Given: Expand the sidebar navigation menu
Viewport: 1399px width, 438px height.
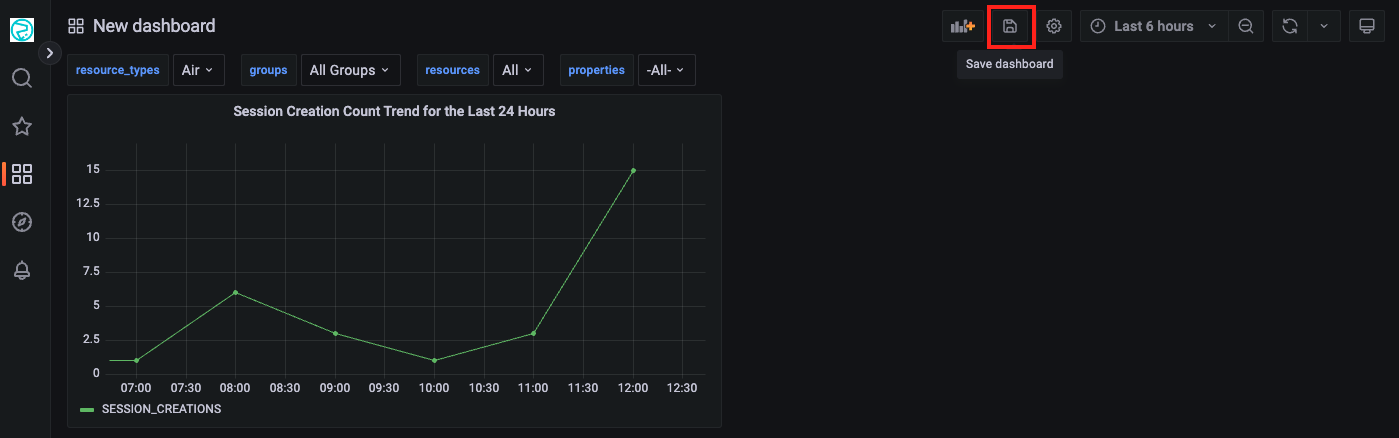Looking at the screenshot, I should pyautogui.click(x=49, y=53).
